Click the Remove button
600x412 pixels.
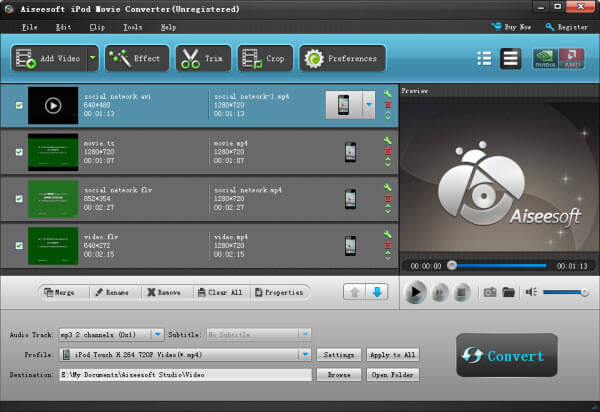[x=164, y=293]
